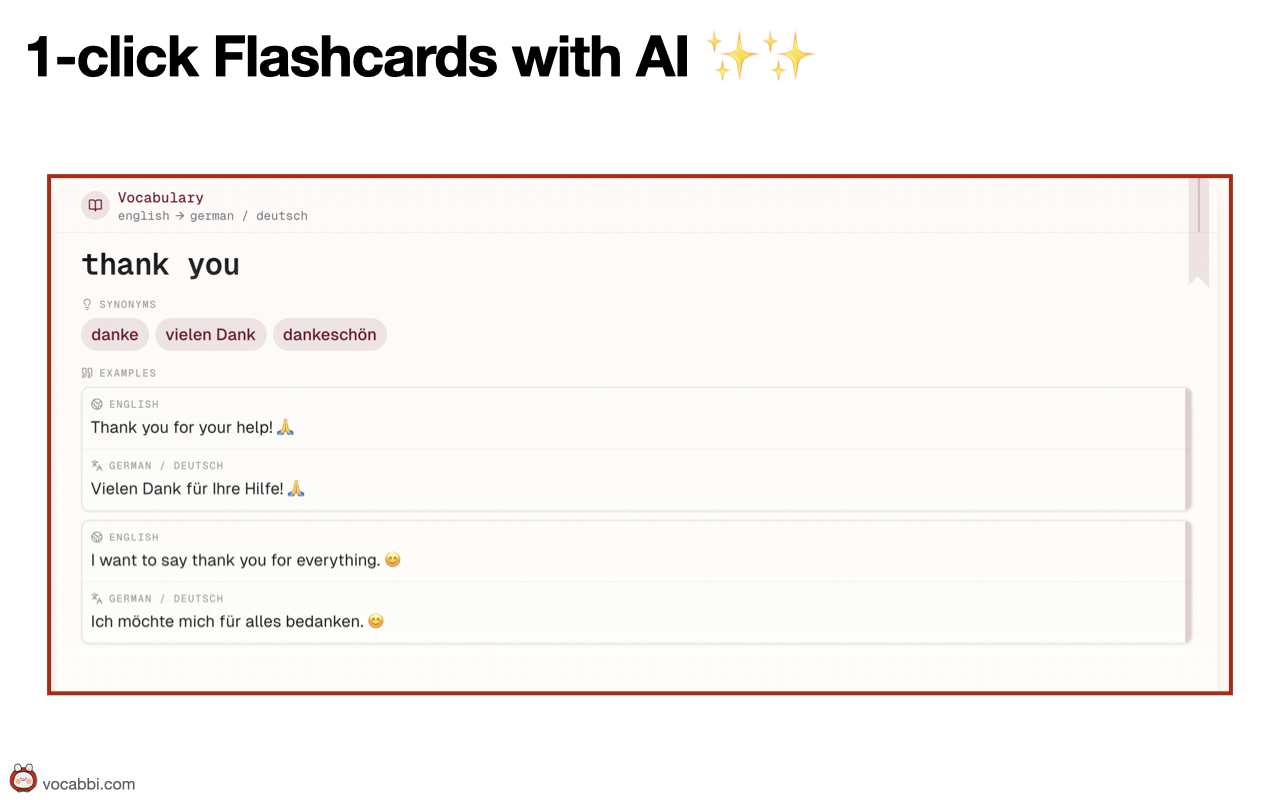Screen dimensions: 1280x800
Task: Select the translate icon in the second German example
Action: pyautogui.click(x=95, y=598)
